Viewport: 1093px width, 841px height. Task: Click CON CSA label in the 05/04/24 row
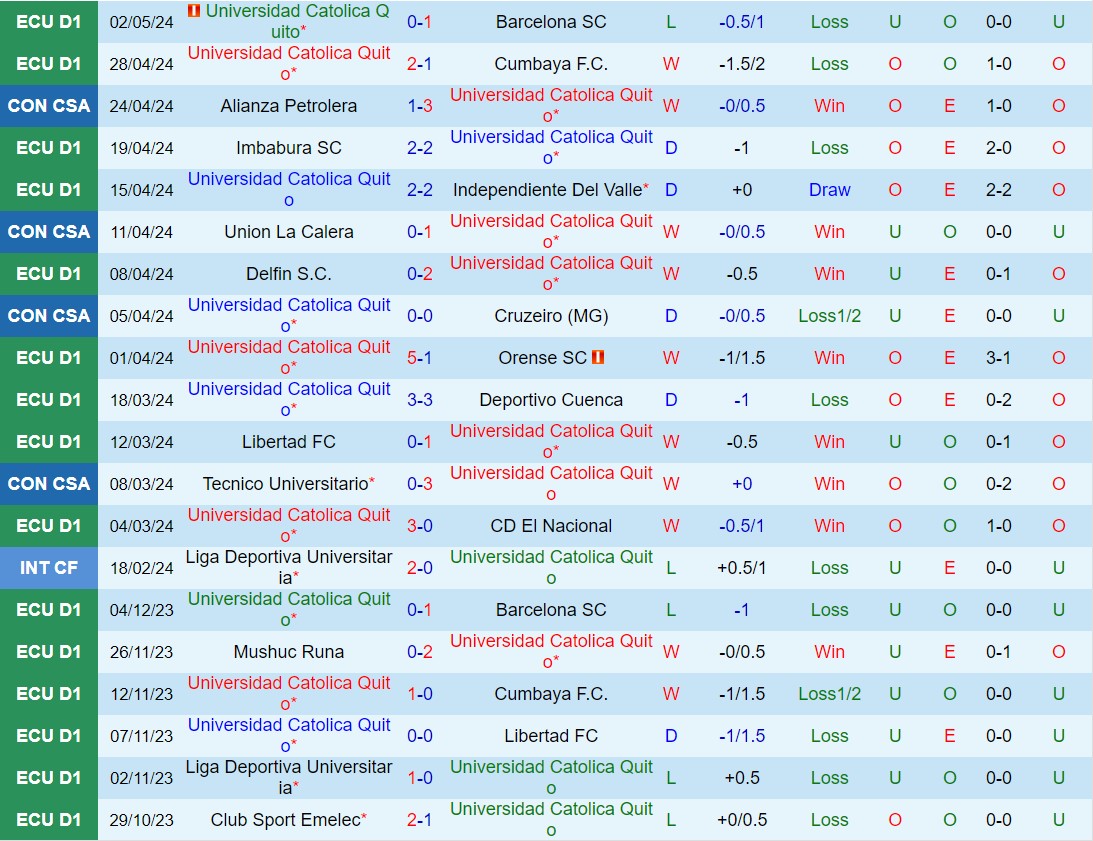click(49, 316)
